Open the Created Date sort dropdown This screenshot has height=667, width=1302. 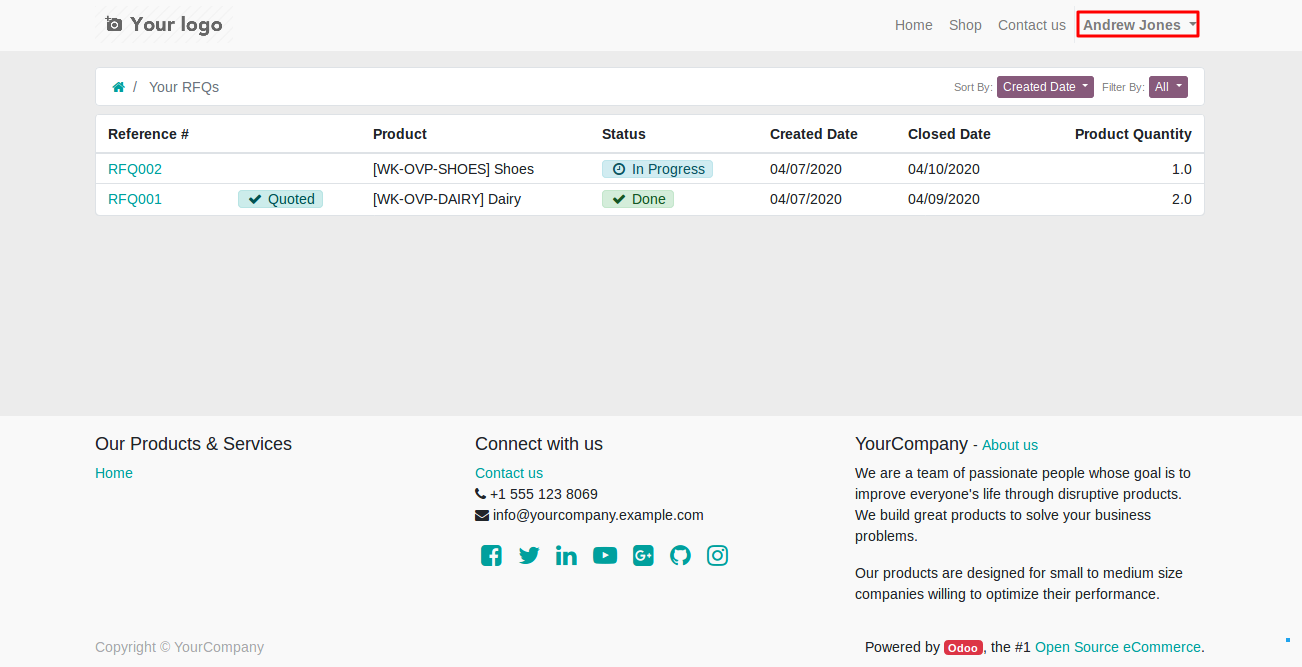point(1045,87)
